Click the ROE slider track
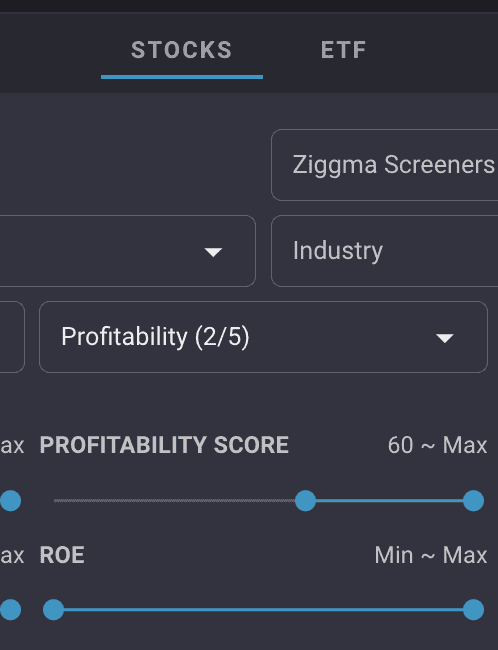This screenshot has width=498, height=650. click(x=263, y=609)
